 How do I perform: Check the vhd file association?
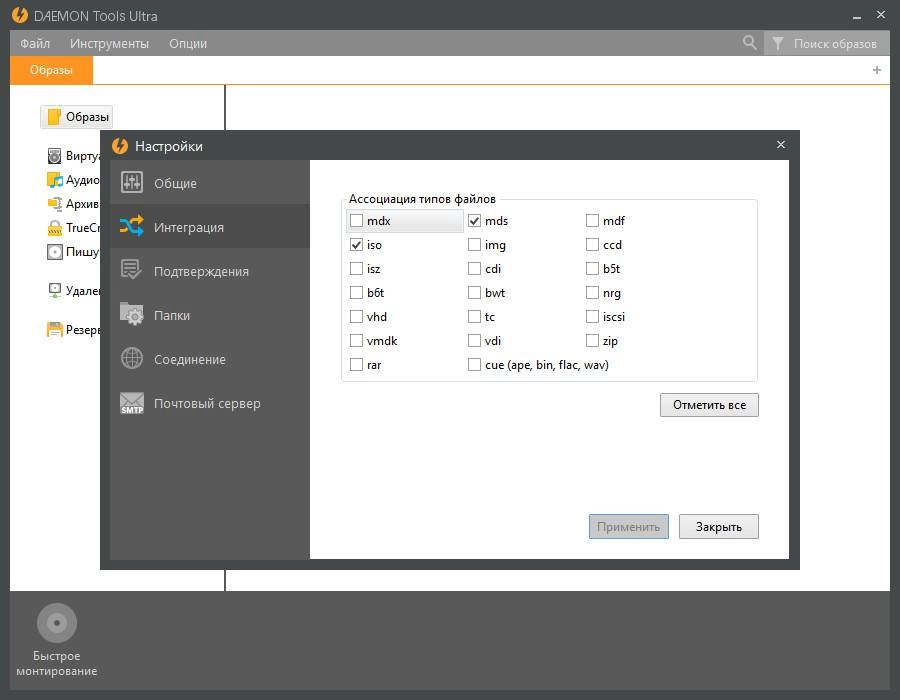(356, 317)
